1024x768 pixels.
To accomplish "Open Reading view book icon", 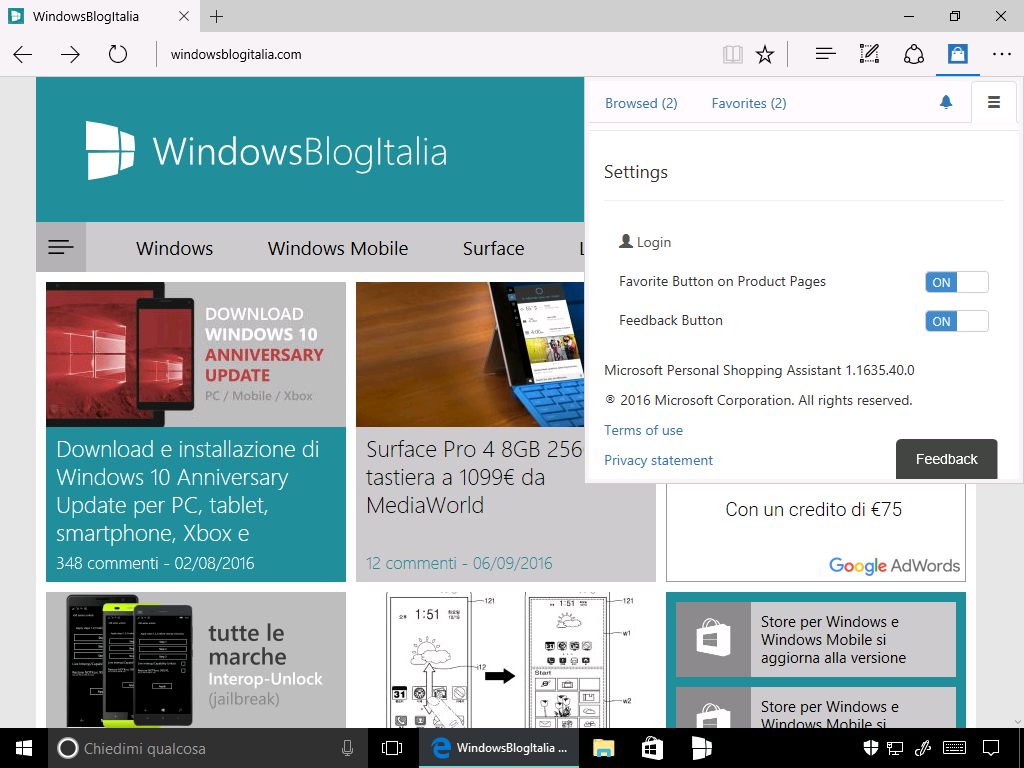I will click(733, 54).
